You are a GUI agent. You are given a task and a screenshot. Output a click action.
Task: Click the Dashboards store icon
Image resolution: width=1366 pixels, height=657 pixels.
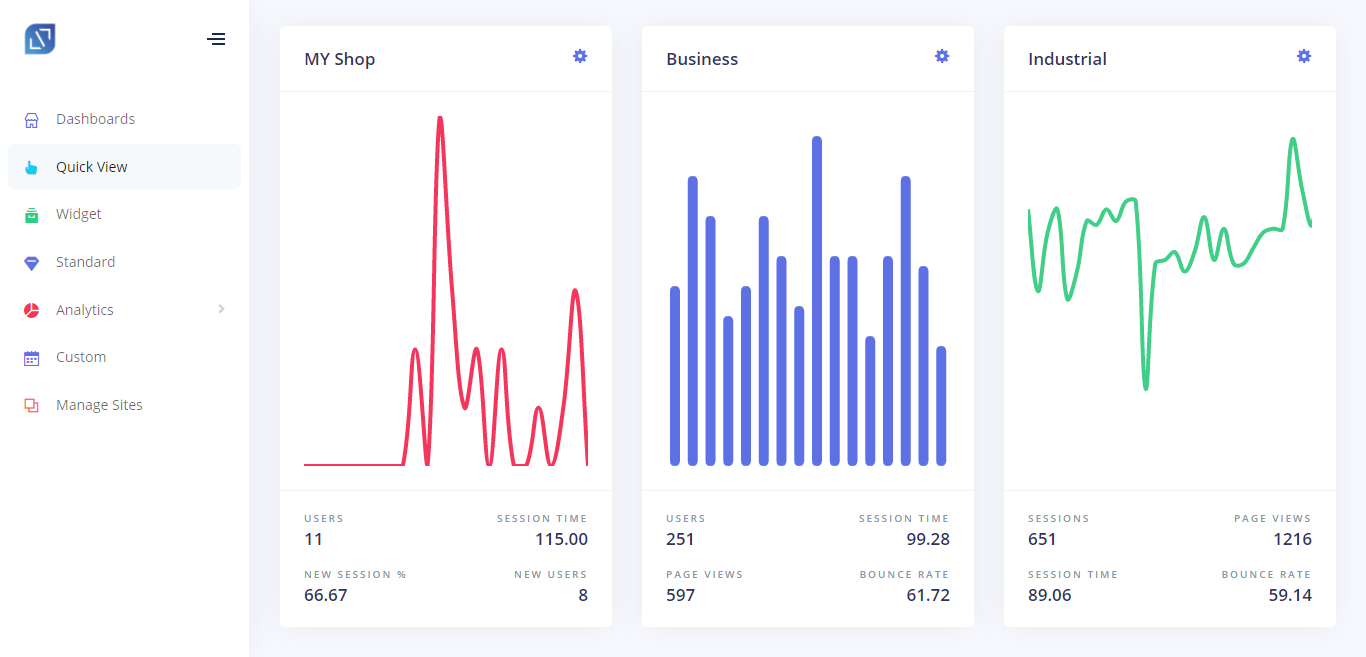click(31, 120)
